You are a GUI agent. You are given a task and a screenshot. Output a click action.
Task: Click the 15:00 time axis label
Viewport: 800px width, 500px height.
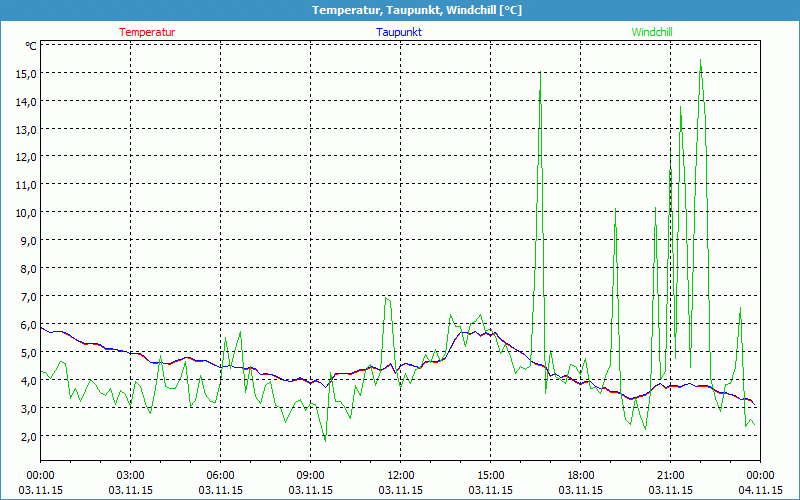(490, 475)
